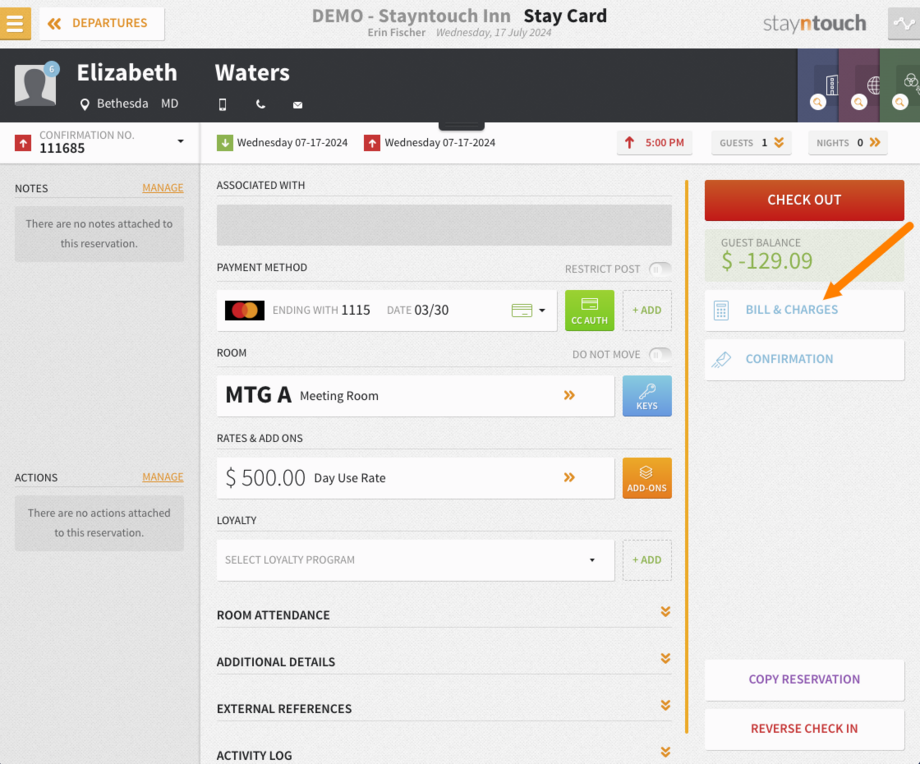Edit the last name Waters
The width and height of the screenshot is (920, 764).
(x=252, y=73)
